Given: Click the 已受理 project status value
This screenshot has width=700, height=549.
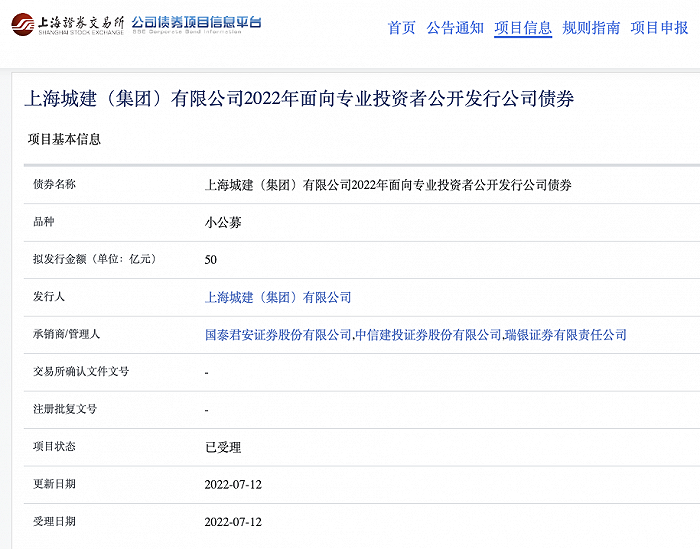Looking at the screenshot, I should [223, 447].
